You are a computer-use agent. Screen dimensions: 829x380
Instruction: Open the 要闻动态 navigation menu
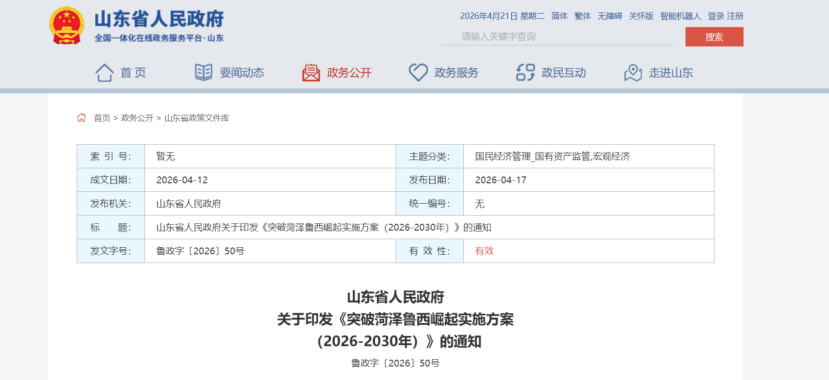tap(242, 73)
